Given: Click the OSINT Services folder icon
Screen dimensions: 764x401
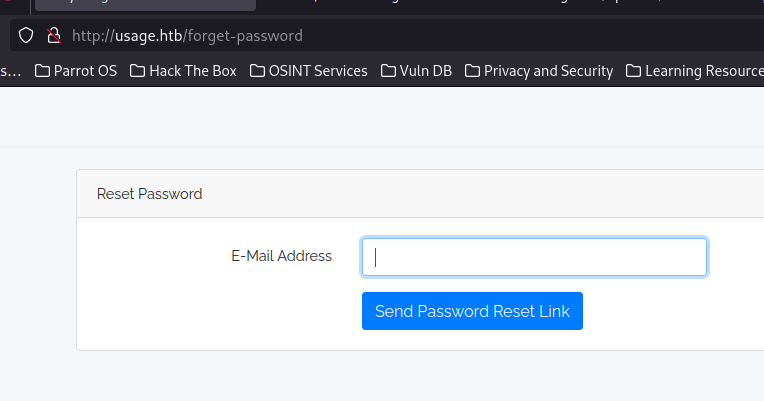Looking at the screenshot, I should point(258,71).
